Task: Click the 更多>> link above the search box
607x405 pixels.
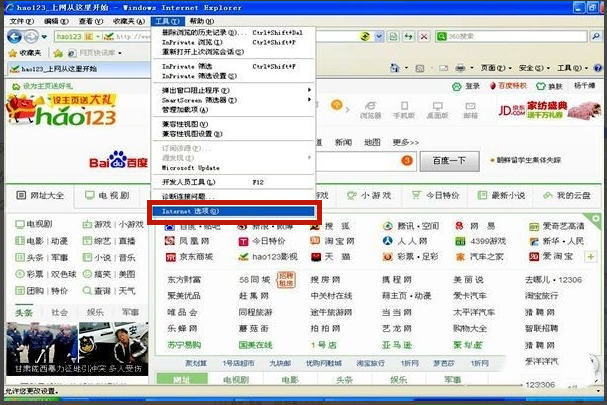Action: pos(406,142)
